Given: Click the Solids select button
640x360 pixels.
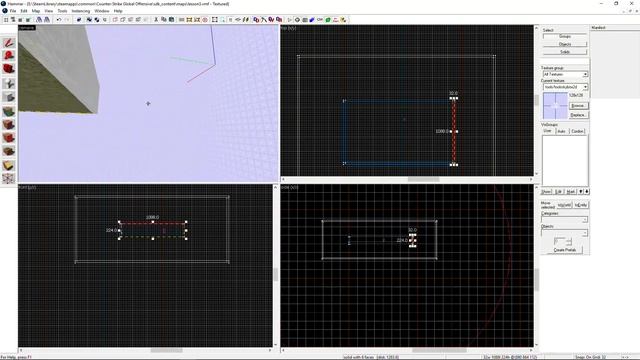Looking at the screenshot, I should (x=565, y=52).
